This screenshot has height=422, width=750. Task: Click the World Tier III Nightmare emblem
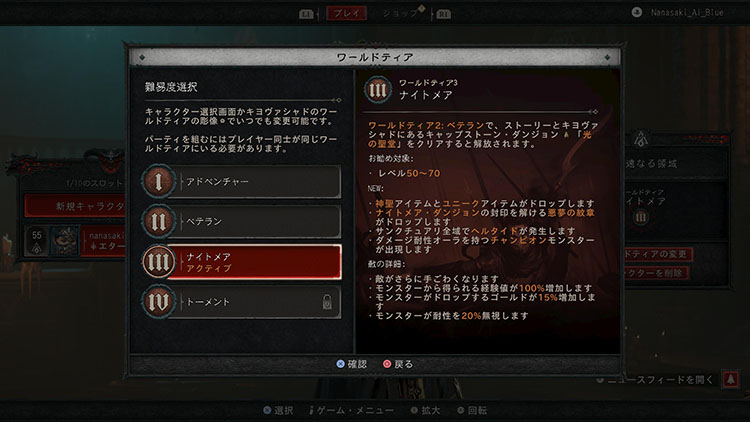click(158, 262)
